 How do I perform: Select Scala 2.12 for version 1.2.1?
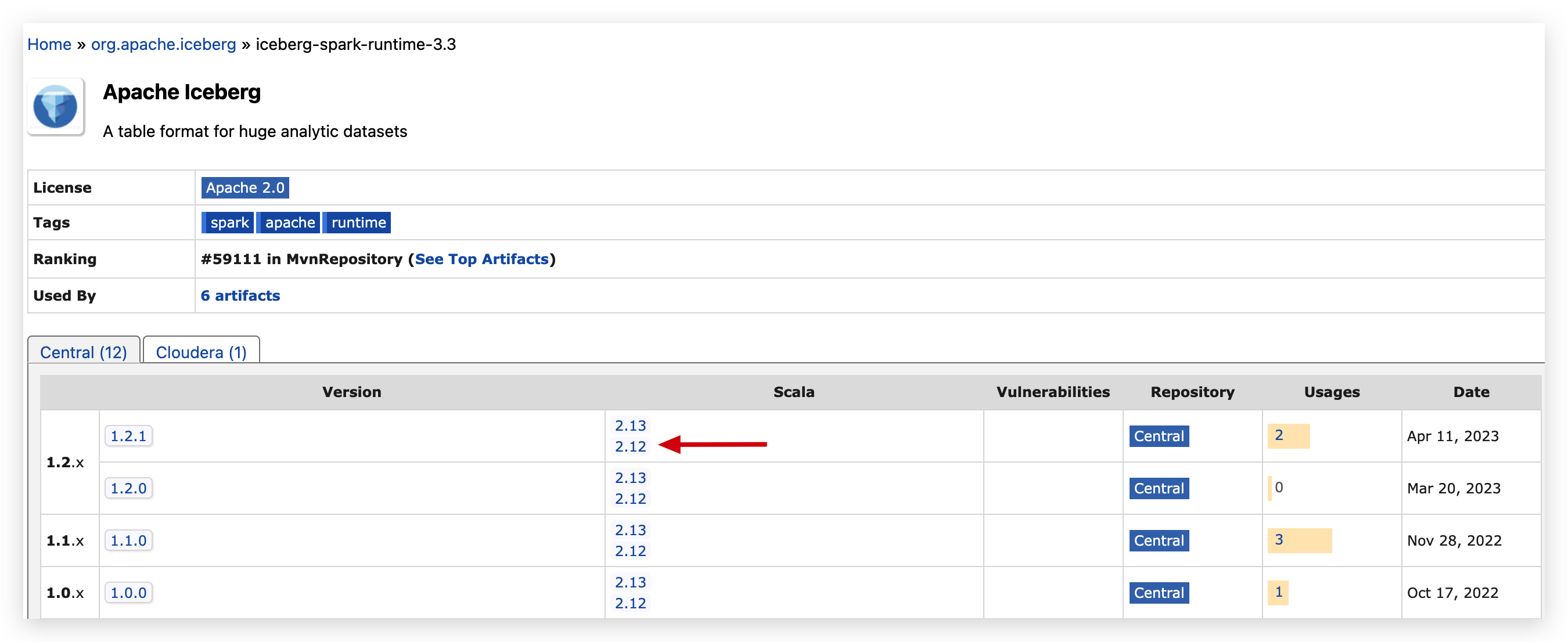coord(631,446)
